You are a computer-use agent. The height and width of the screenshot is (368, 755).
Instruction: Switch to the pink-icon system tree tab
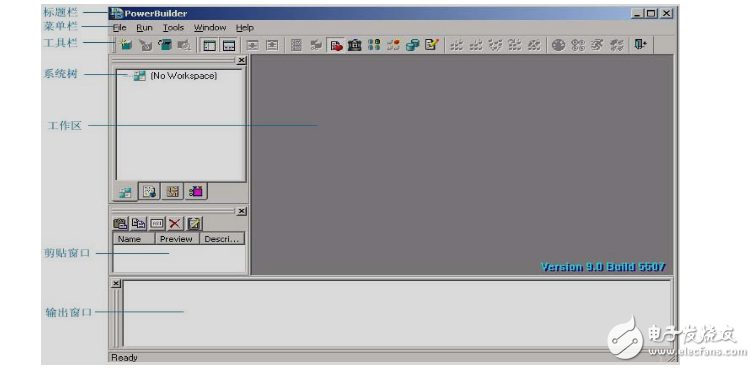pyautogui.click(x=196, y=192)
